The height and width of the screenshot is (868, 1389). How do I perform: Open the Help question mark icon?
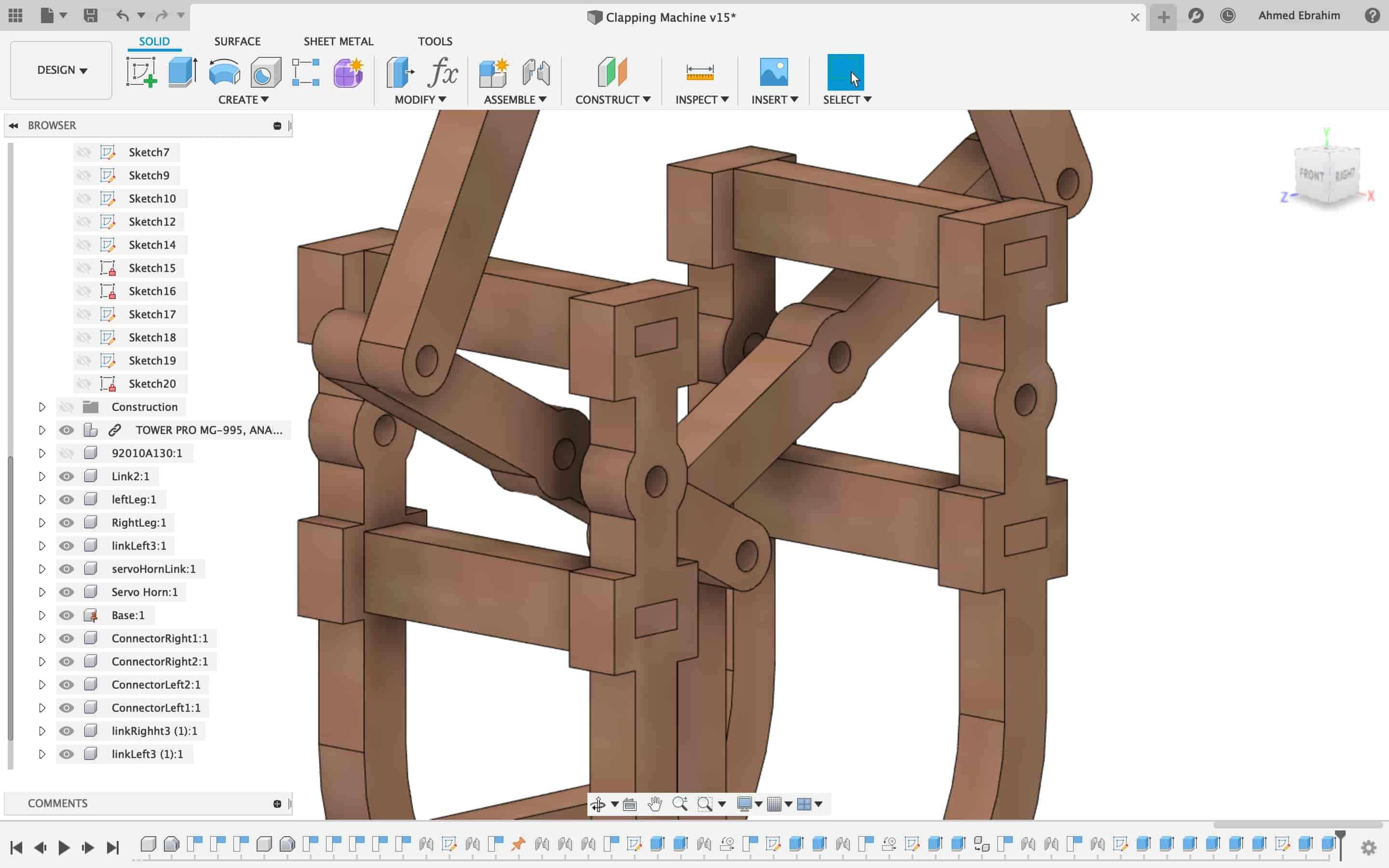tap(1372, 15)
